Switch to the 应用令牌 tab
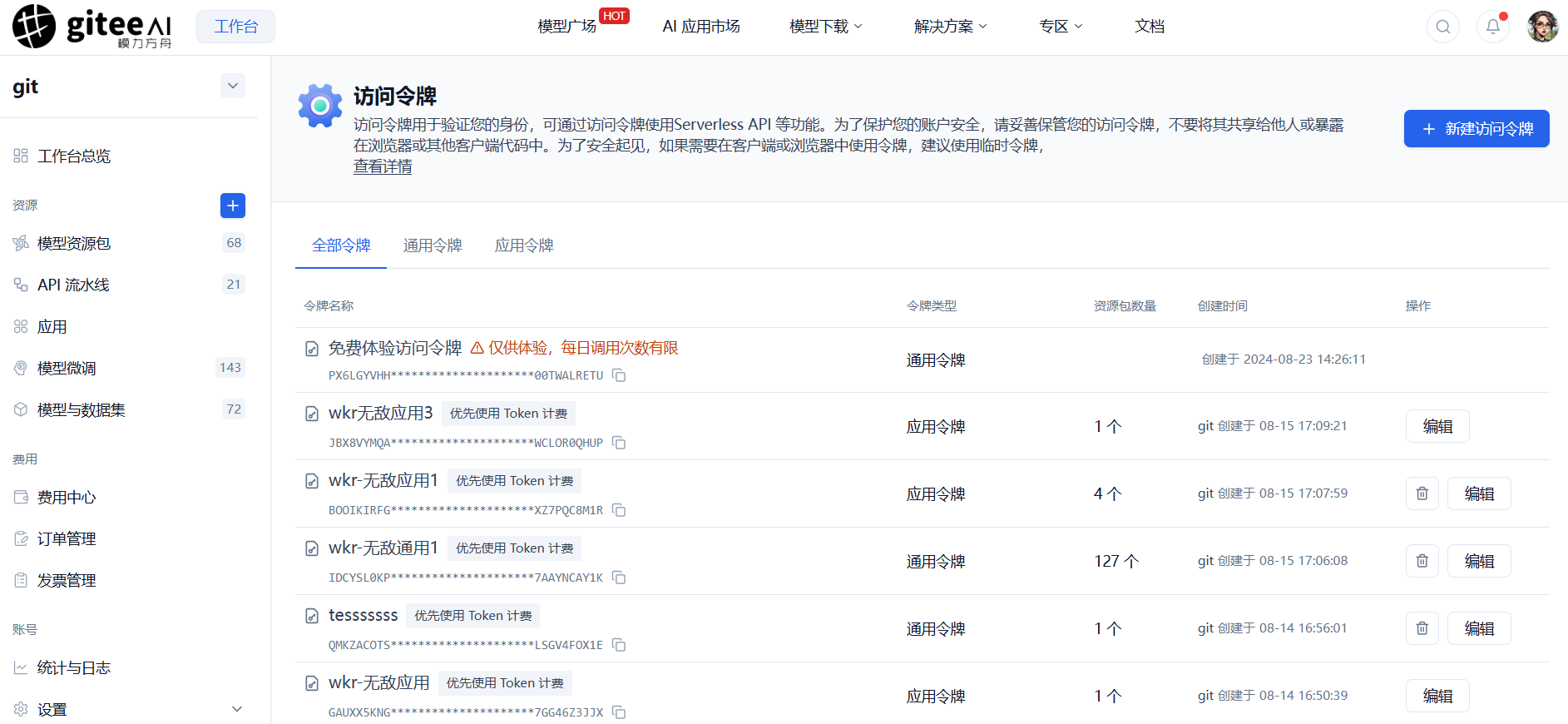Screen dimensions: 1568x724 (524, 245)
